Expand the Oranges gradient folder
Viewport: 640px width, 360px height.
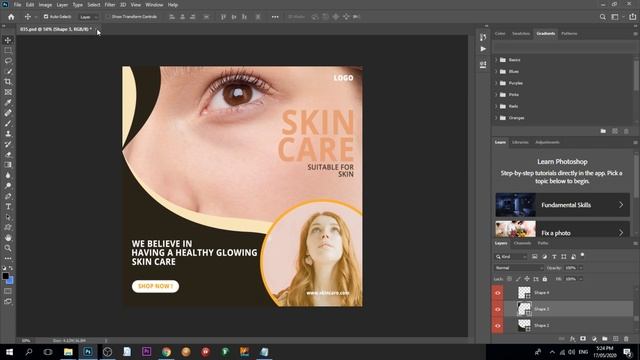(496, 118)
